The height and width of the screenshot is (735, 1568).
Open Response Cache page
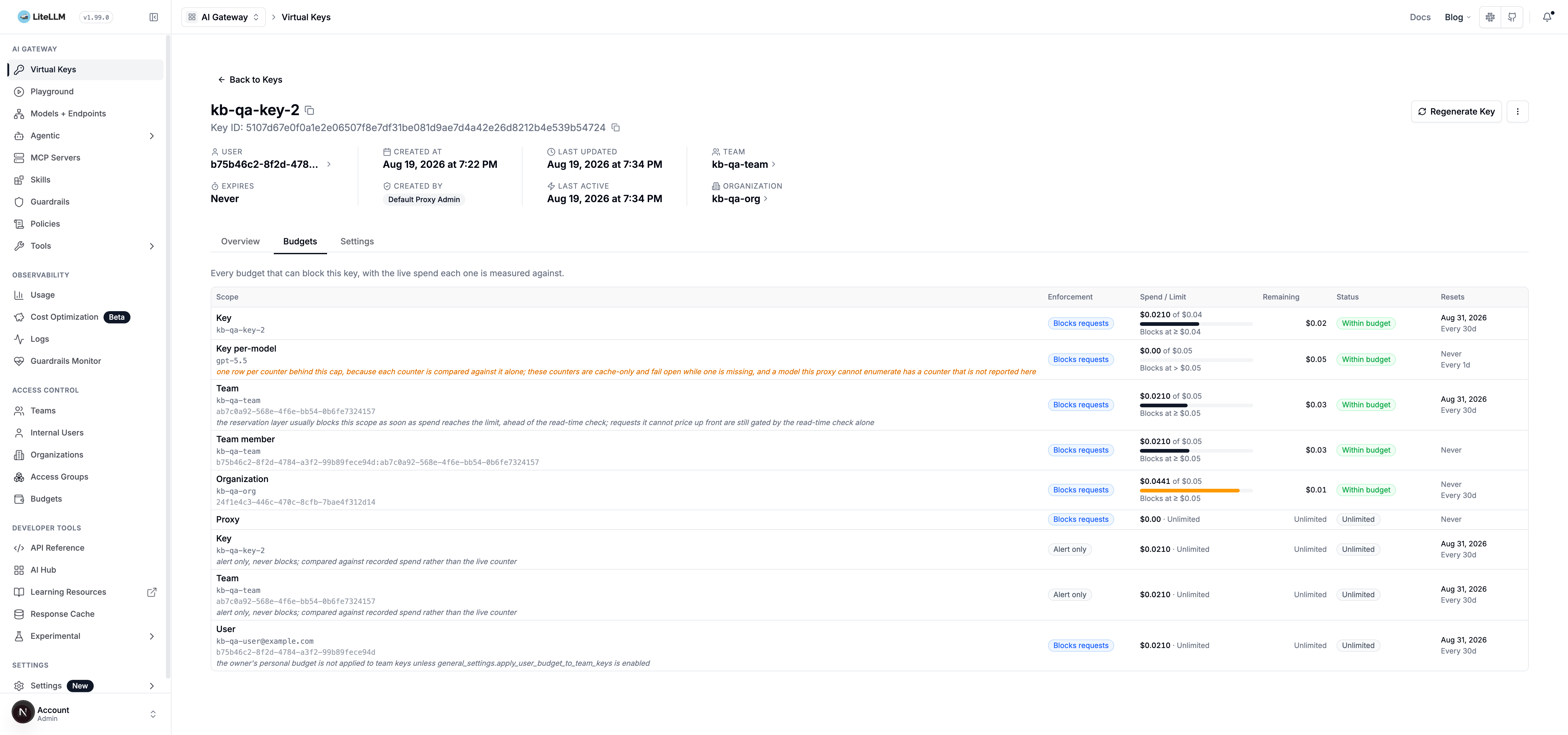pos(85,614)
